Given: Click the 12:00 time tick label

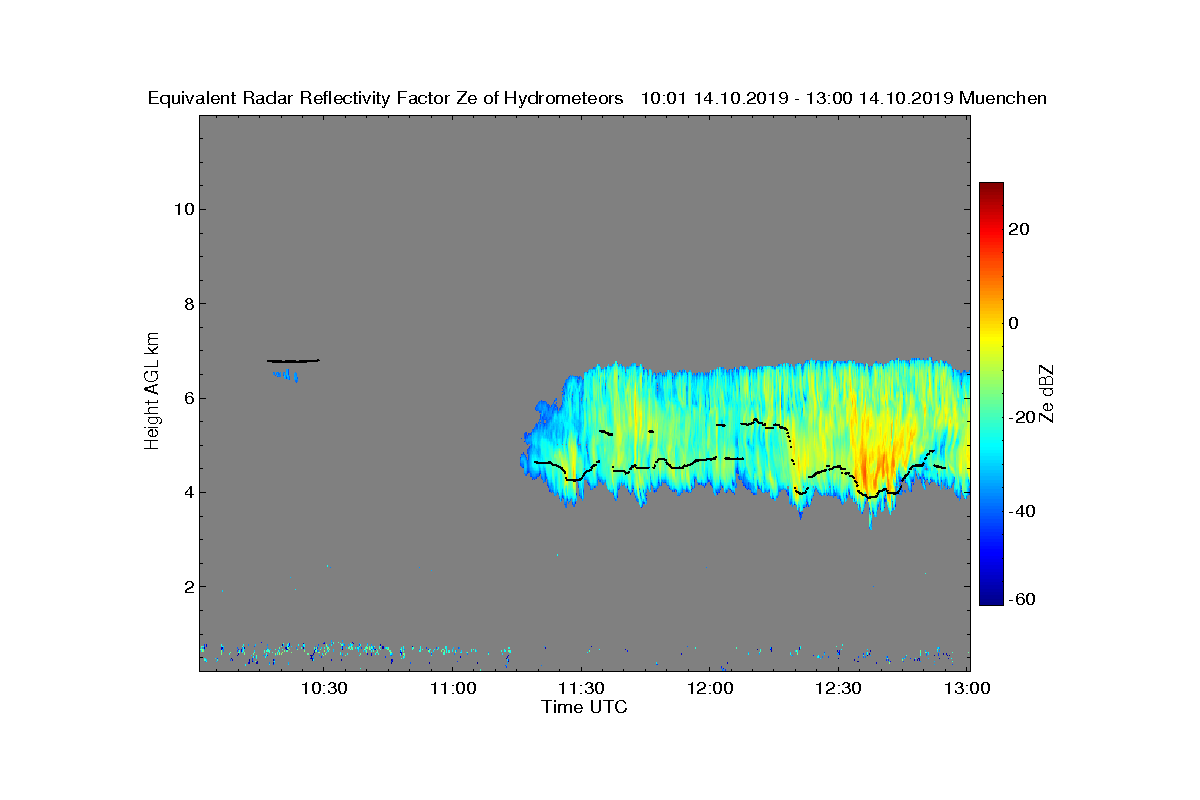Looking at the screenshot, I should coord(710,688).
